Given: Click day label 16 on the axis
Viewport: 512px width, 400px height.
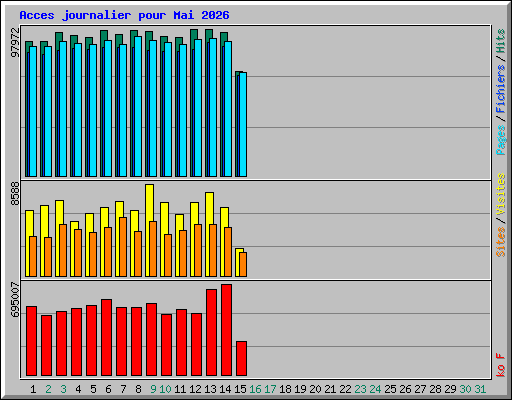Looking at the screenshot, I should point(255,389).
